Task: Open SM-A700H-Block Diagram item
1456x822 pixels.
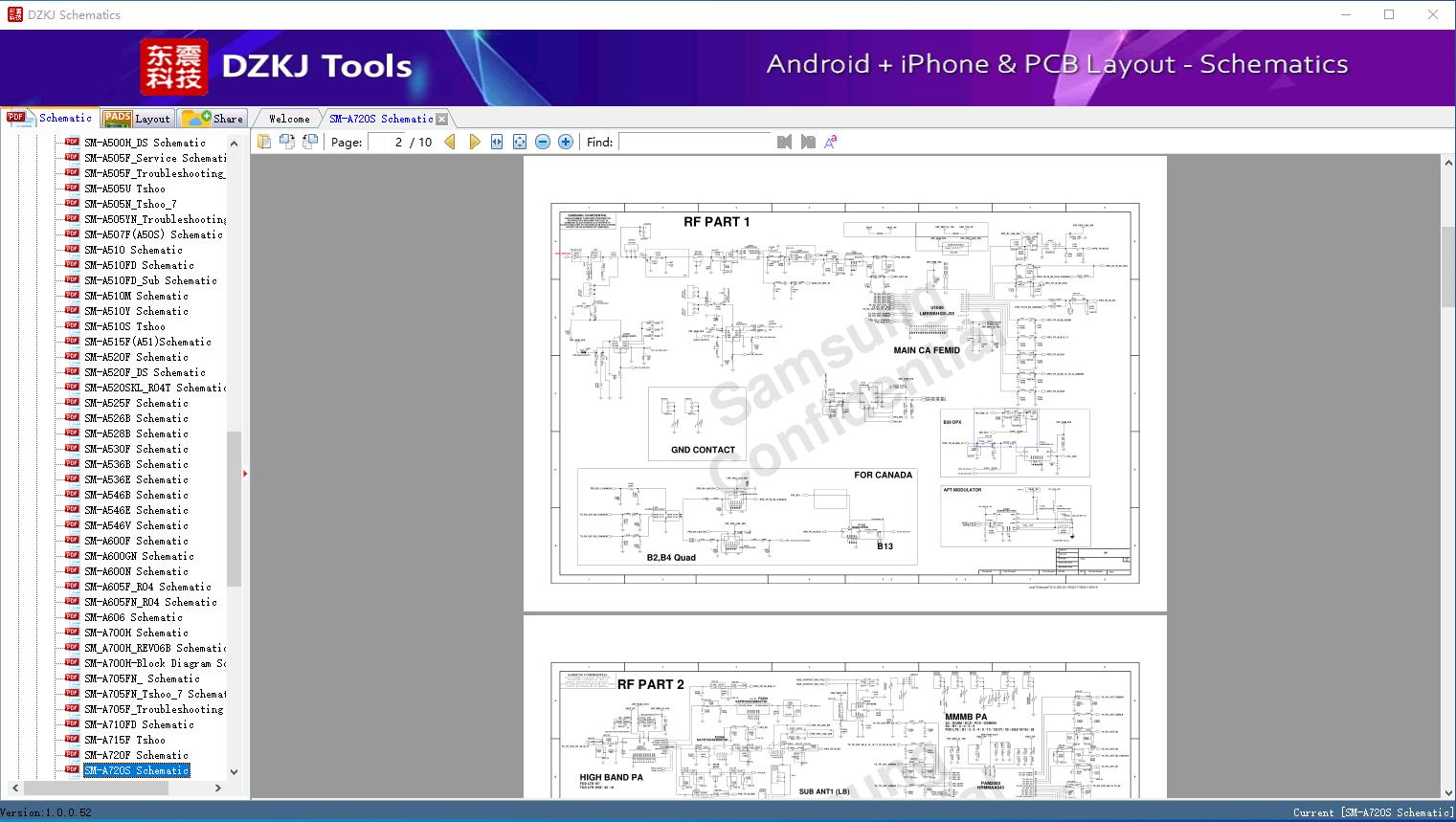Action: coord(155,663)
